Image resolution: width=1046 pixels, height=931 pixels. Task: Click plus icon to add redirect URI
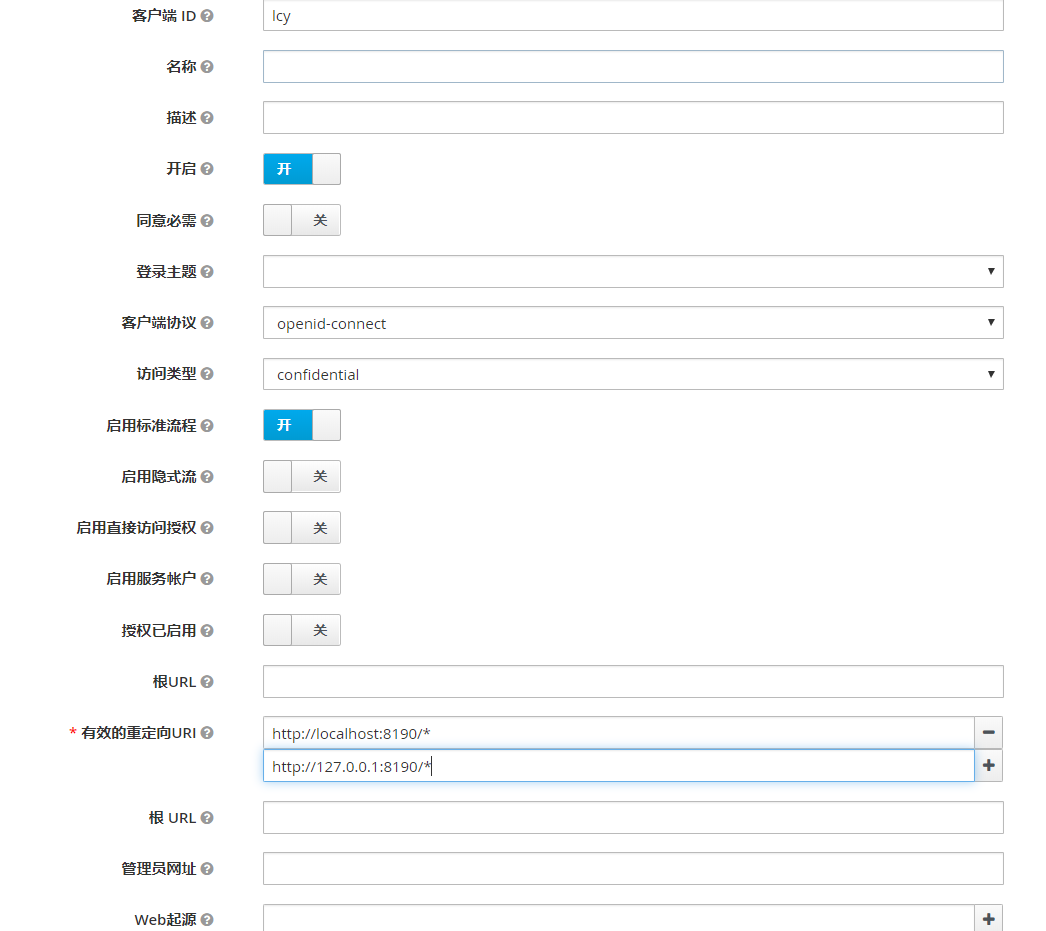pos(988,766)
